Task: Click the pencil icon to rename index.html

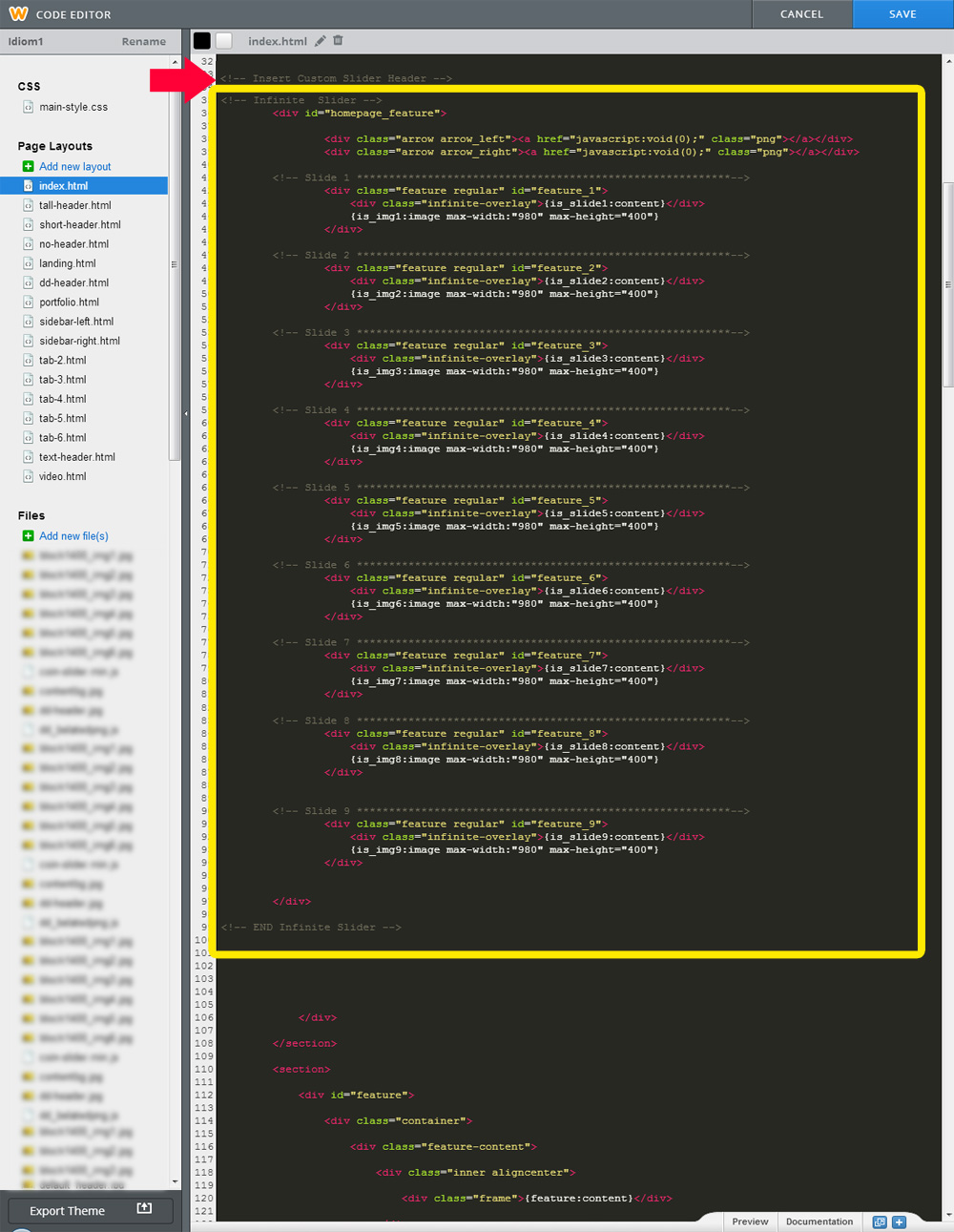Action: 321,41
